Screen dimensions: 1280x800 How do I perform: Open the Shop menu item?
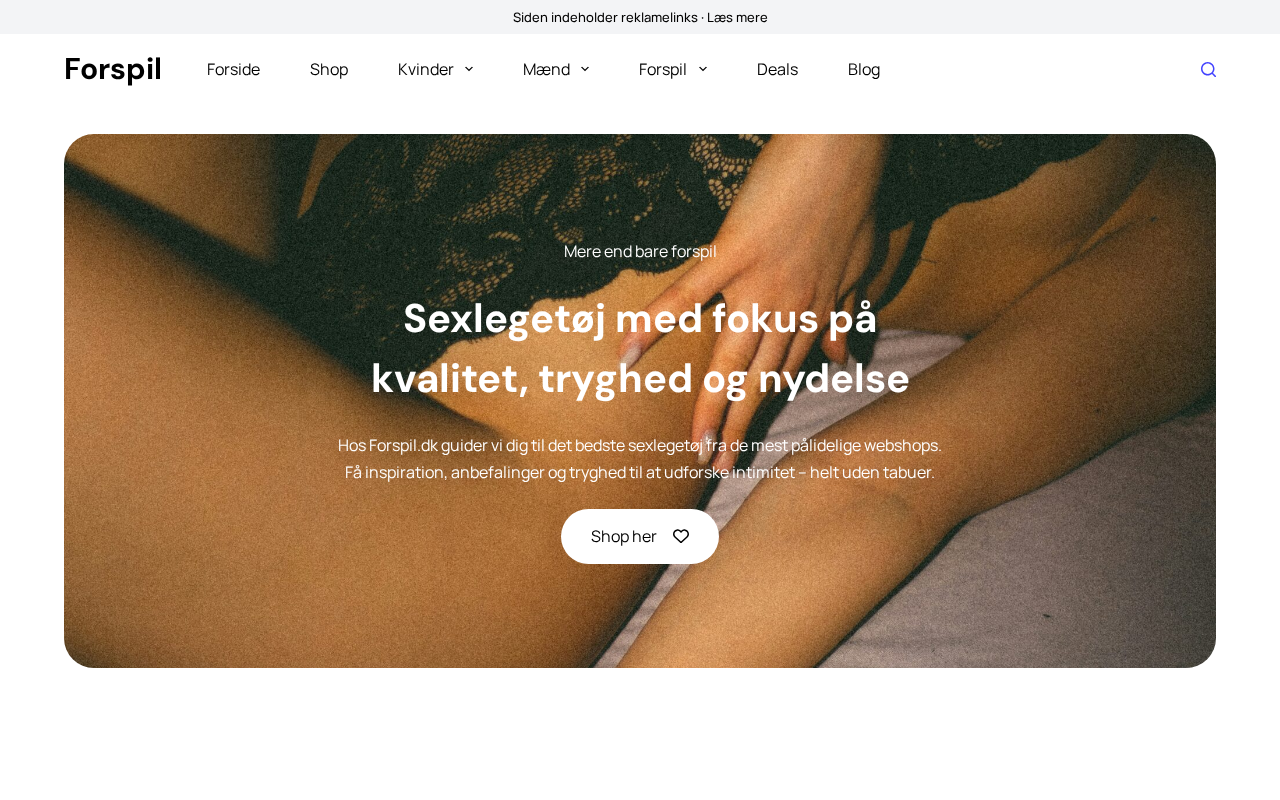[x=329, y=69]
